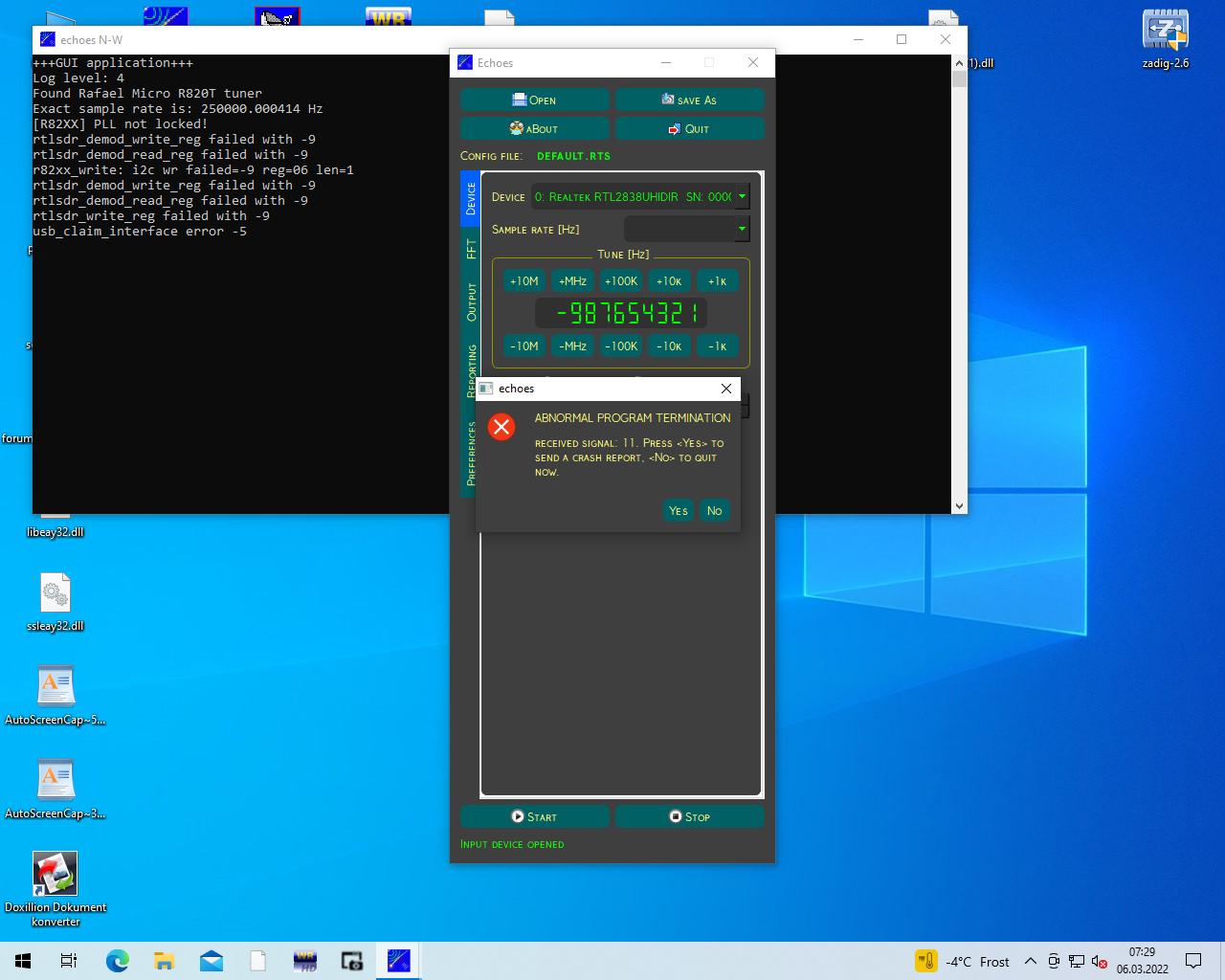Switch to the FFT tab
Screen dimensions: 1225x980
(x=471, y=249)
